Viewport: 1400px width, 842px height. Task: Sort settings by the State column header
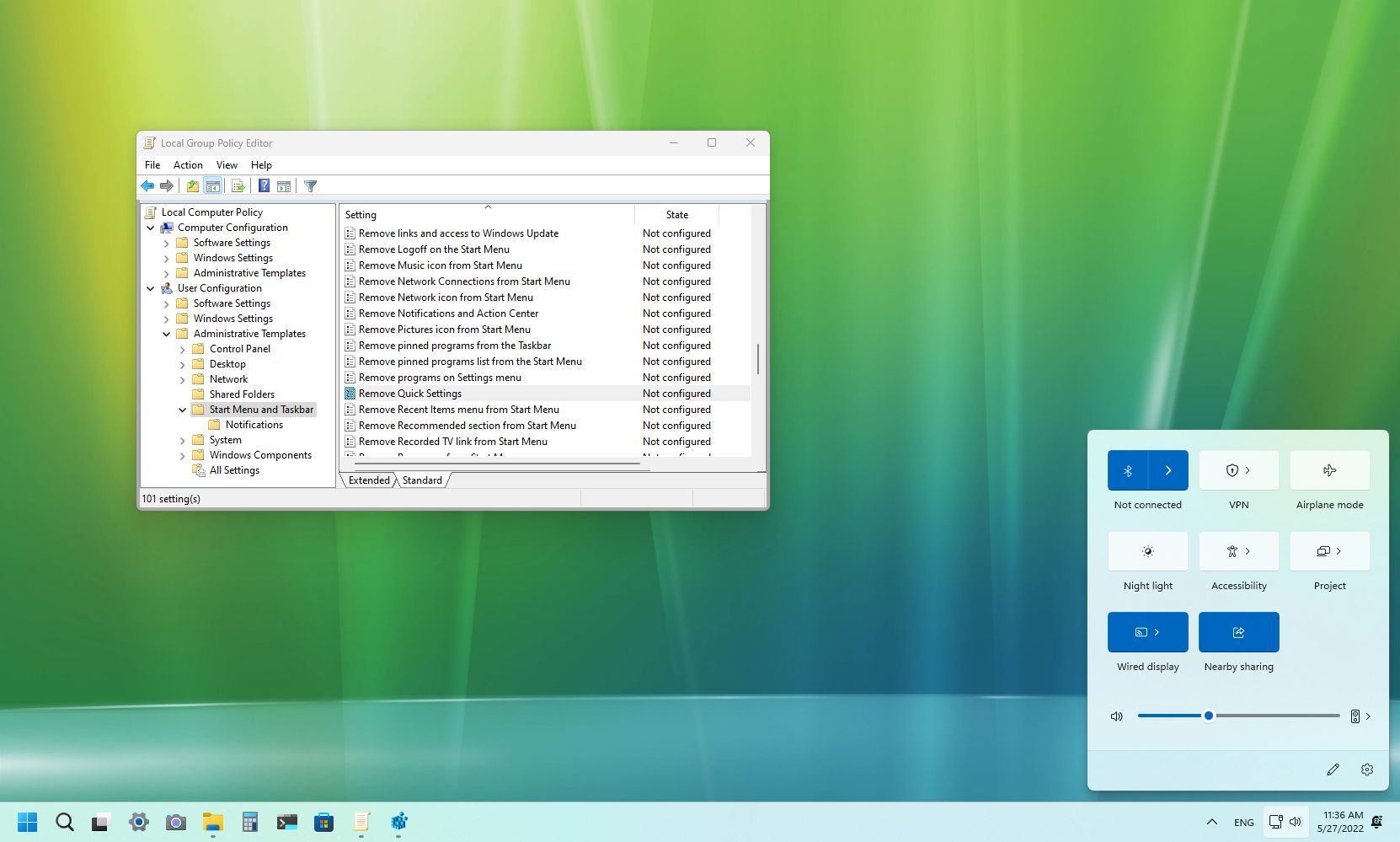676,214
